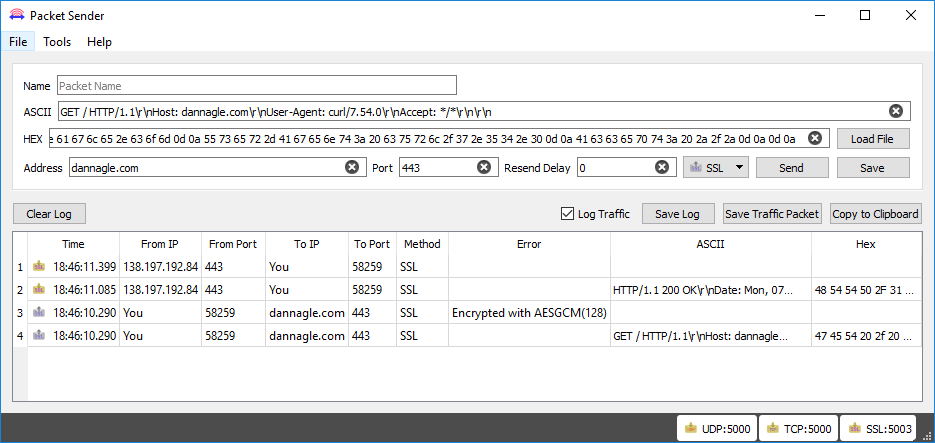Toggle the Log Traffic checkbox

point(567,213)
